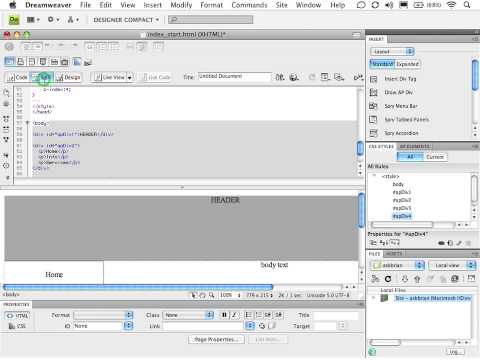Click Insert Div Tag icon
Image resolution: width=480 pixels, height=360 pixels.
tap(374, 79)
